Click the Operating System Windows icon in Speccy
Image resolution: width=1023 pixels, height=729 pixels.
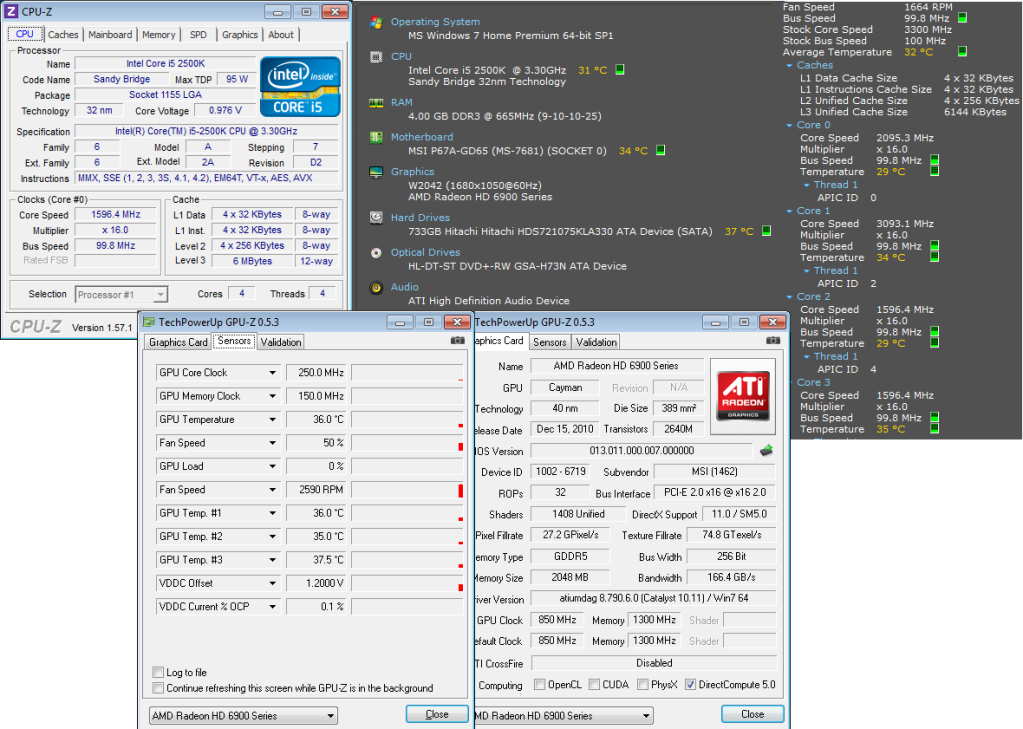coord(376,22)
